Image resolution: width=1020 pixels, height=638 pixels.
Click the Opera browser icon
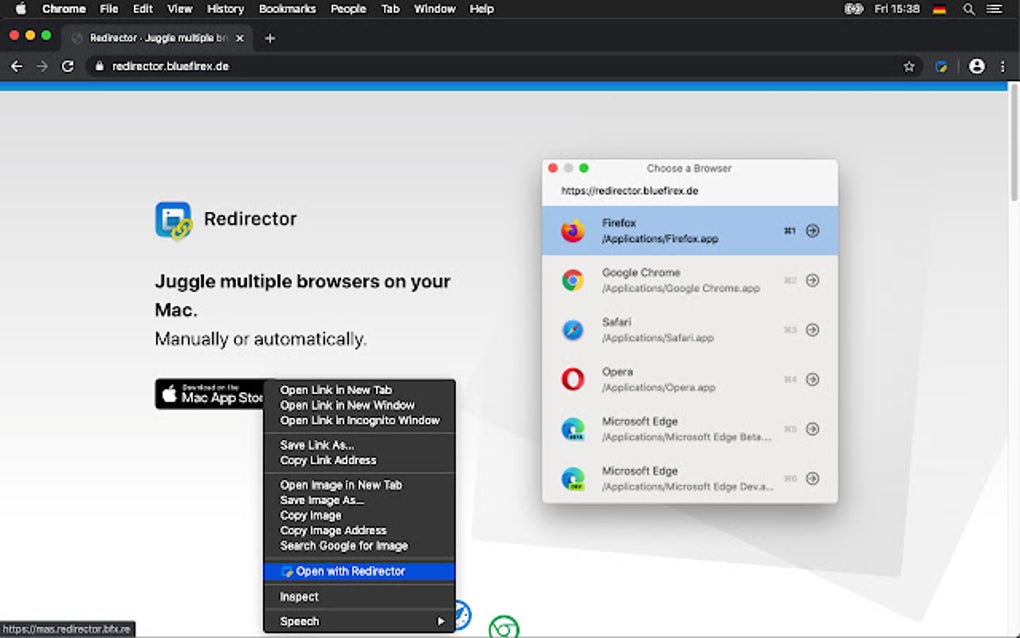[573, 379]
